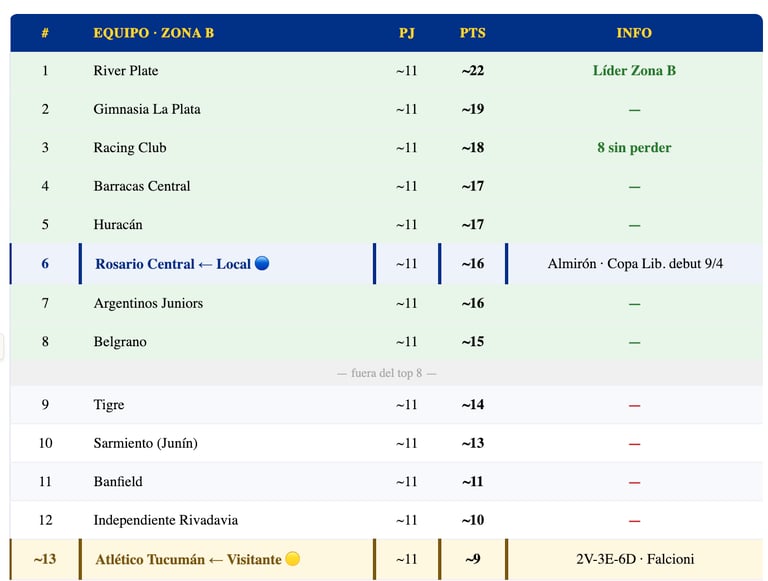This screenshot has height=581, width=768.
Task: Click the Líder Zona B info text
Action: tap(634, 71)
